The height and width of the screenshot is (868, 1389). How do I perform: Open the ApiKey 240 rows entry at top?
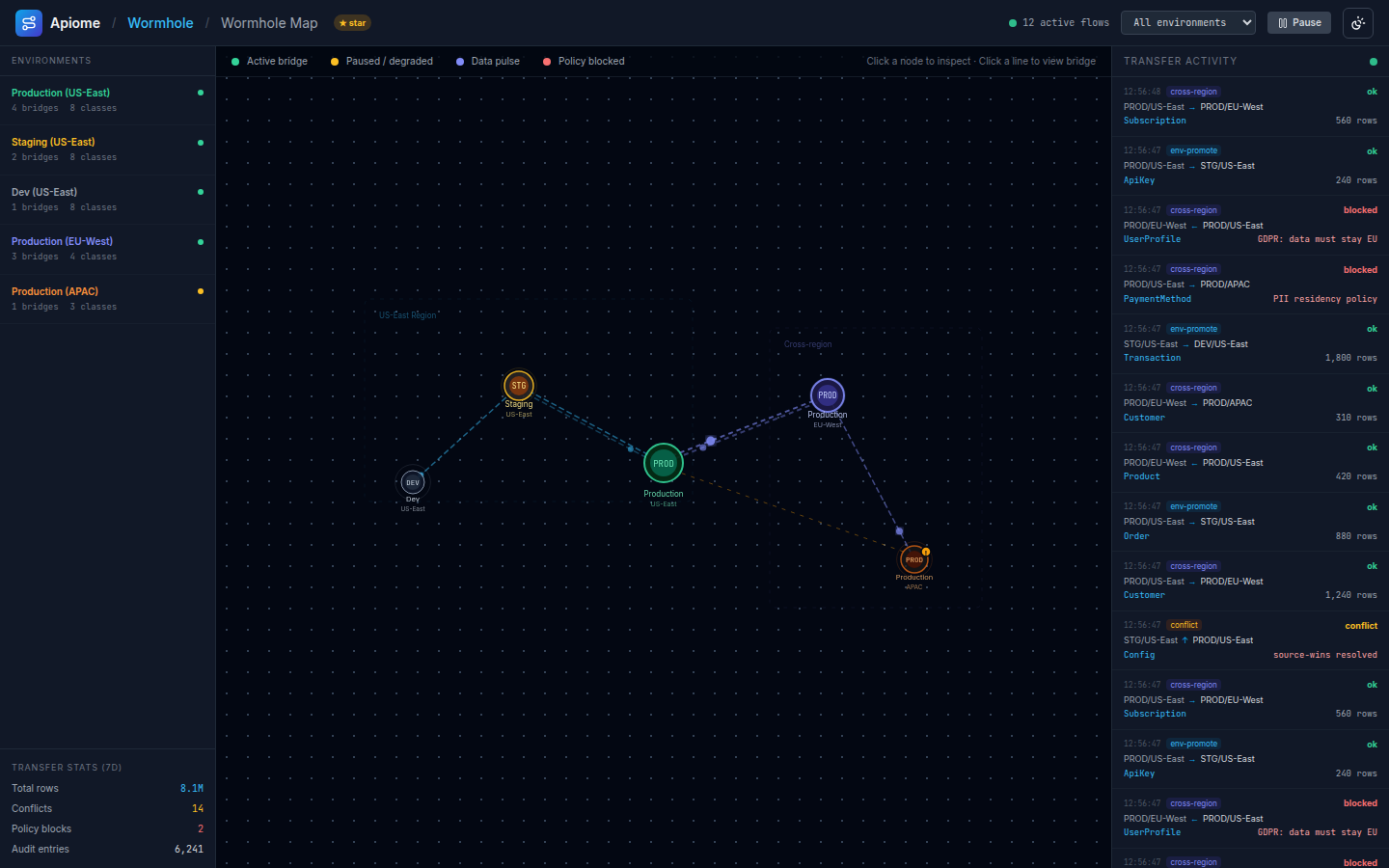(x=1250, y=166)
